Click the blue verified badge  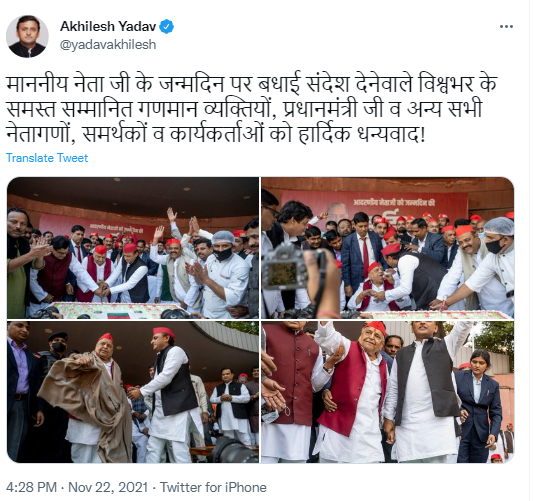tap(167, 27)
